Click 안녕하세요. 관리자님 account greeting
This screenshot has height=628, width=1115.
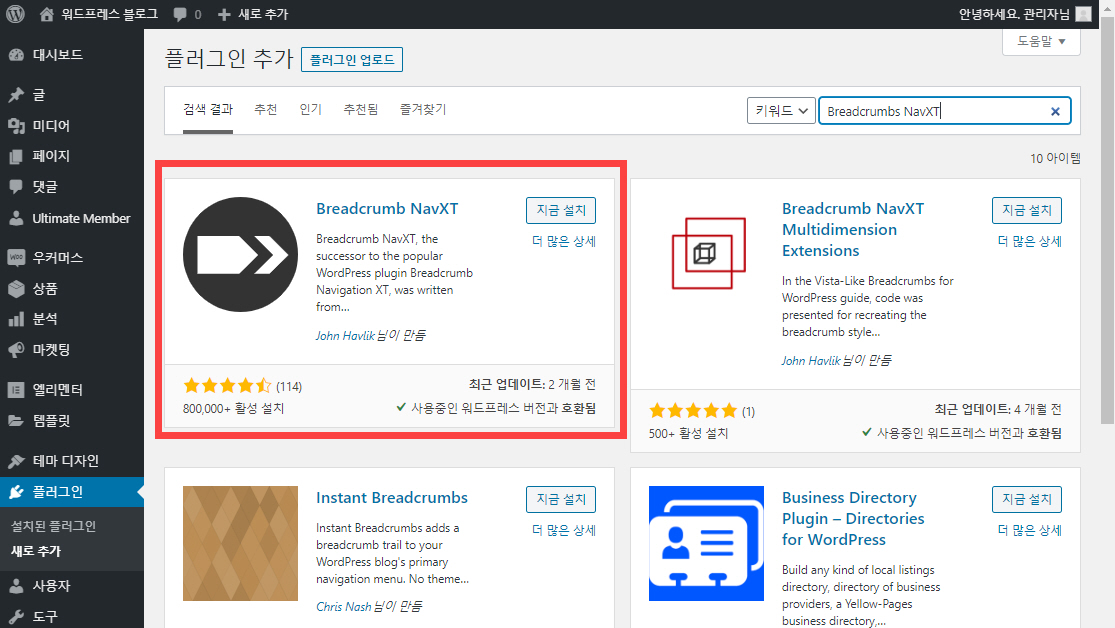tap(1014, 14)
